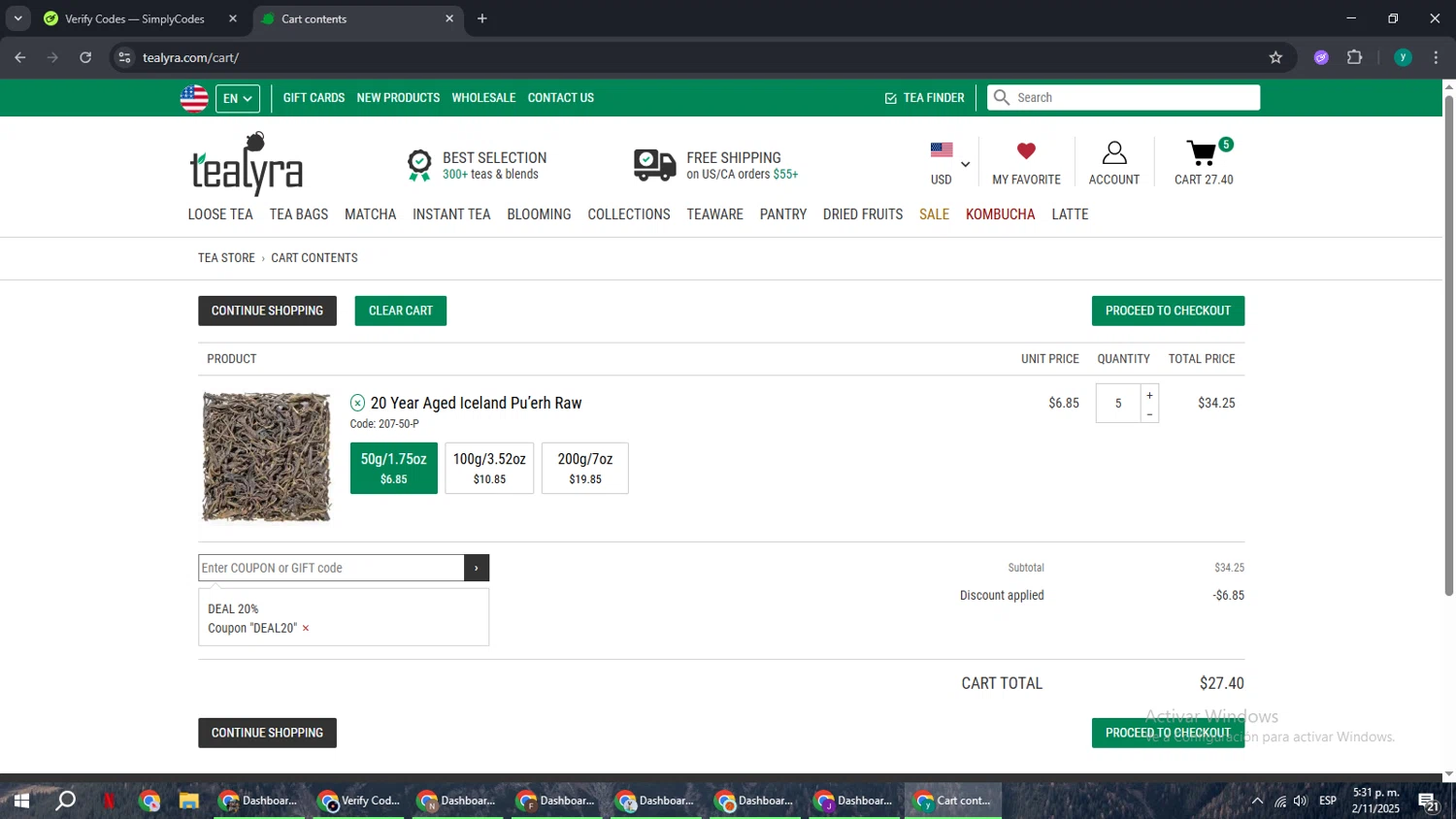Click the search magnifier icon
1456x819 pixels.
click(x=1002, y=97)
